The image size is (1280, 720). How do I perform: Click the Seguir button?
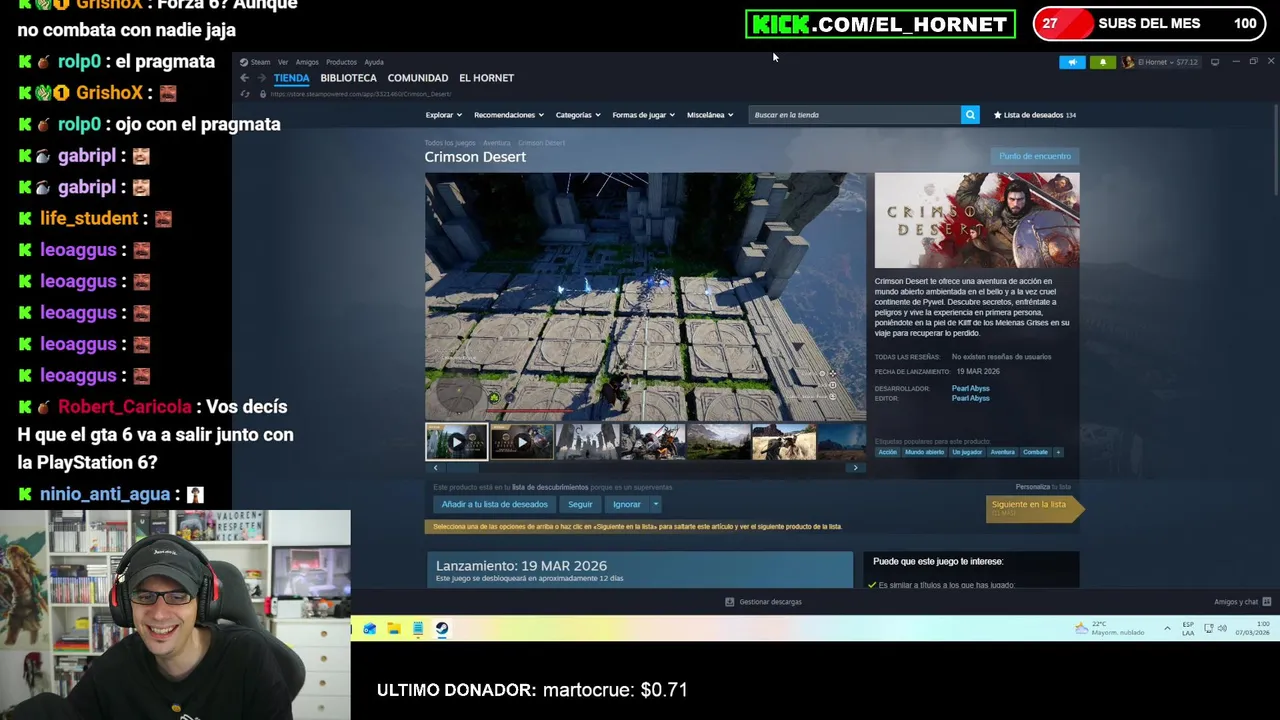[580, 505]
